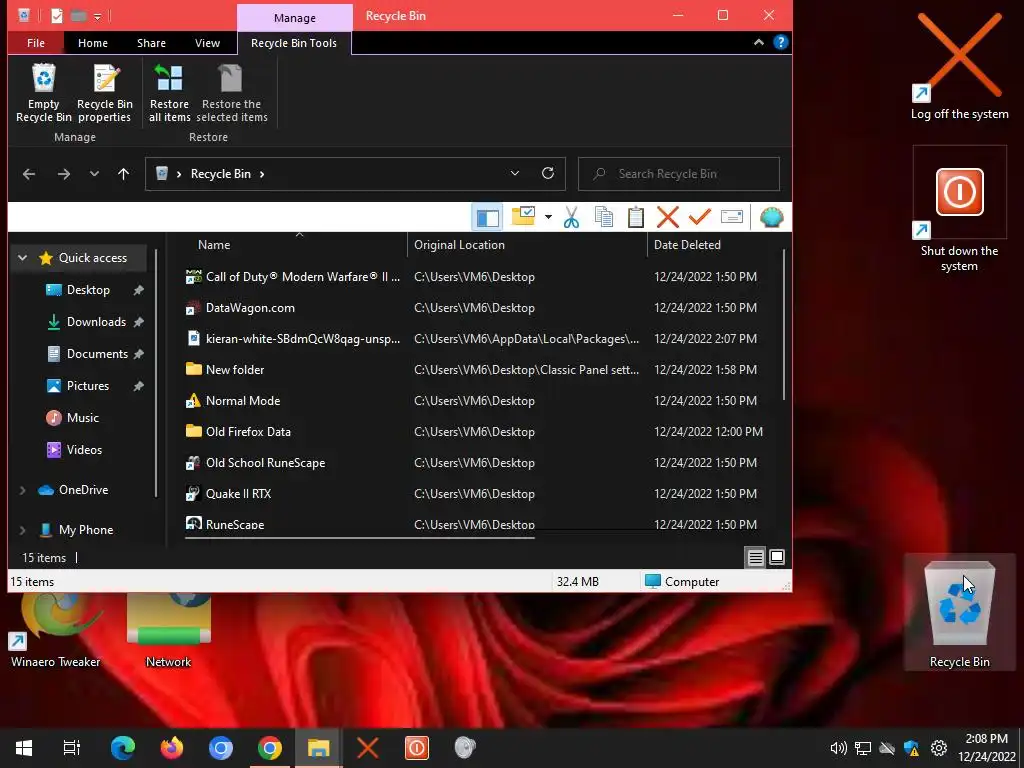Switch to the Home ribbon tab
This screenshot has width=1024, height=768.
[93, 43]
